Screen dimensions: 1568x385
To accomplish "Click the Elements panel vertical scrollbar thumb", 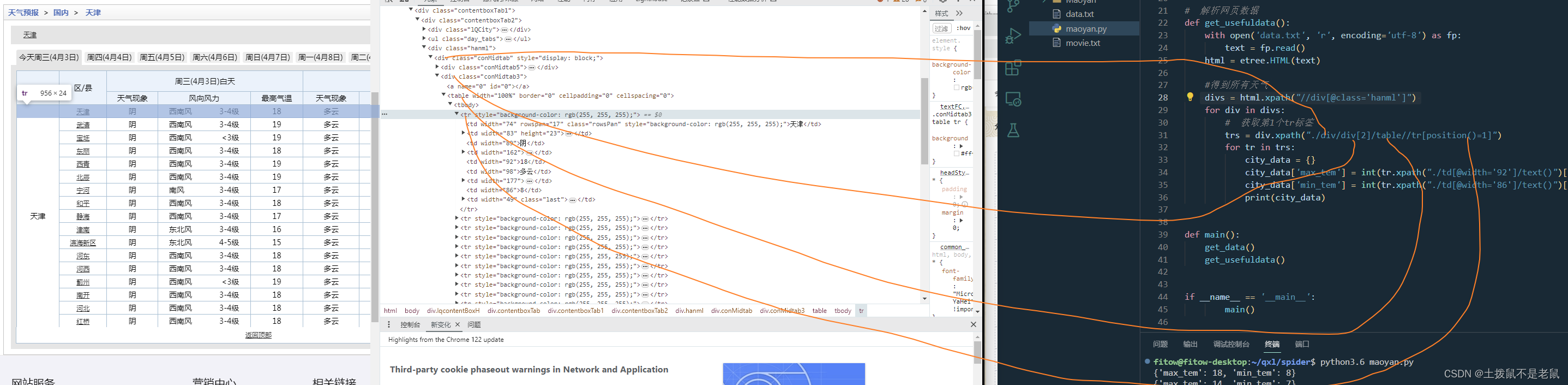I will tap(924, 121).
